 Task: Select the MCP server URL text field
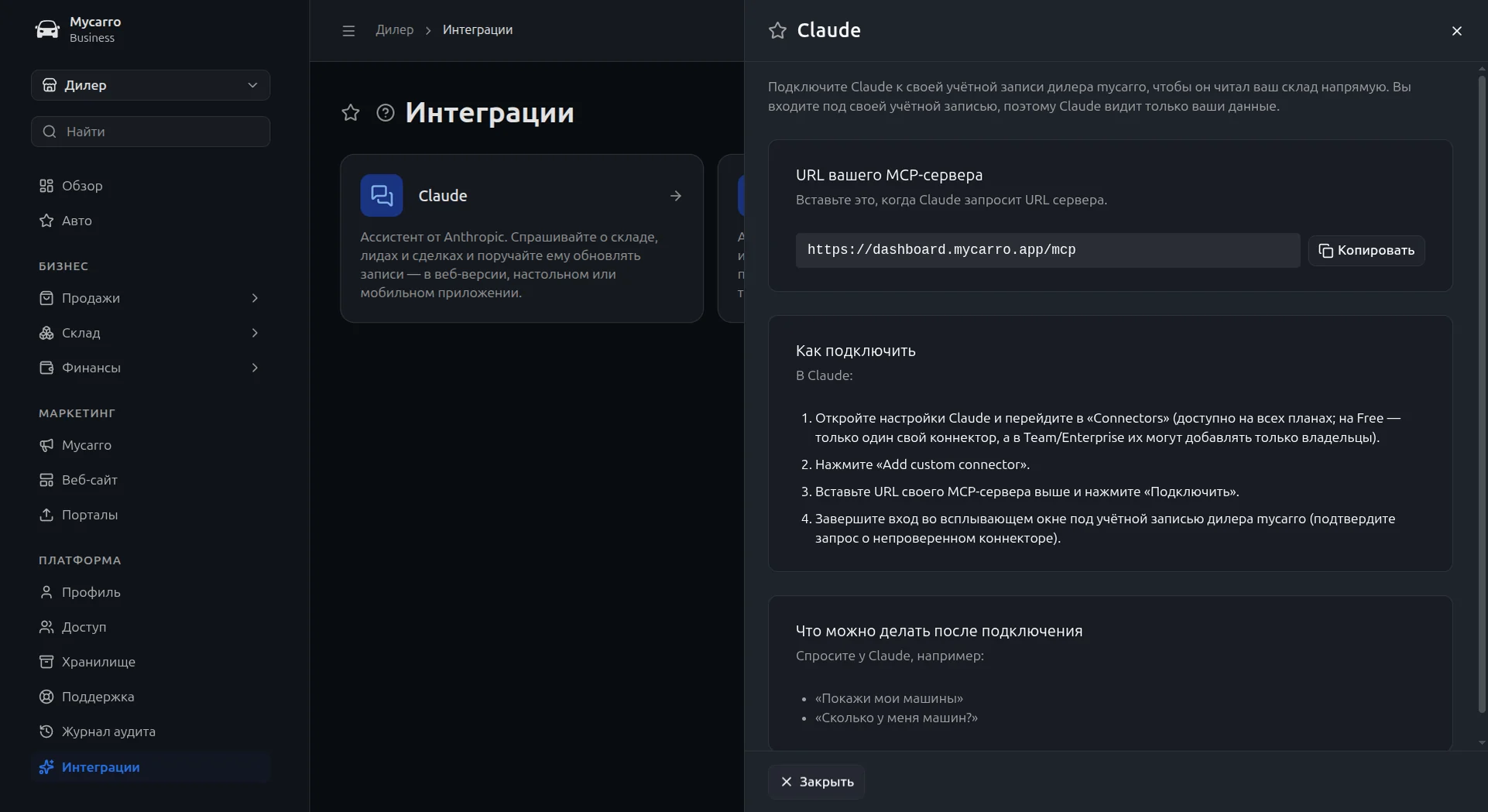pyautogui.click(x=1047, y=250)
